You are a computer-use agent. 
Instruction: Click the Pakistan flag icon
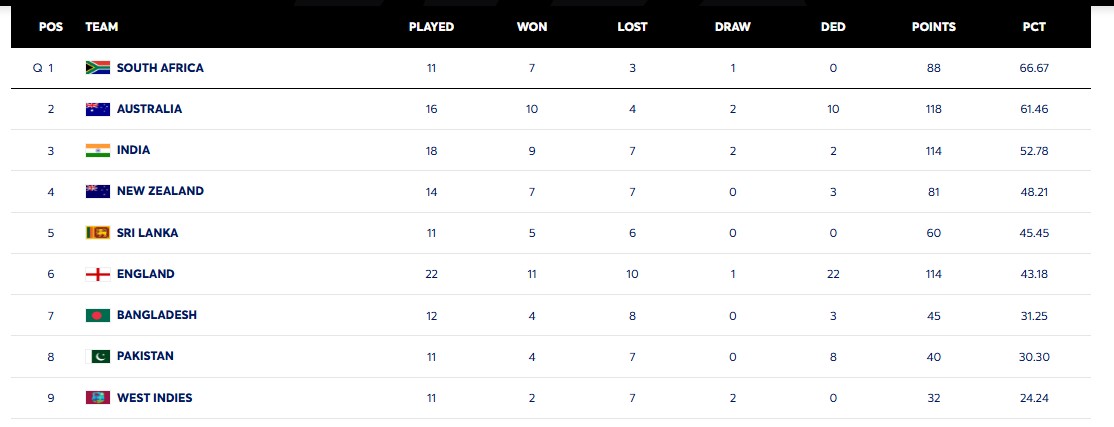[x=99, y=356]
